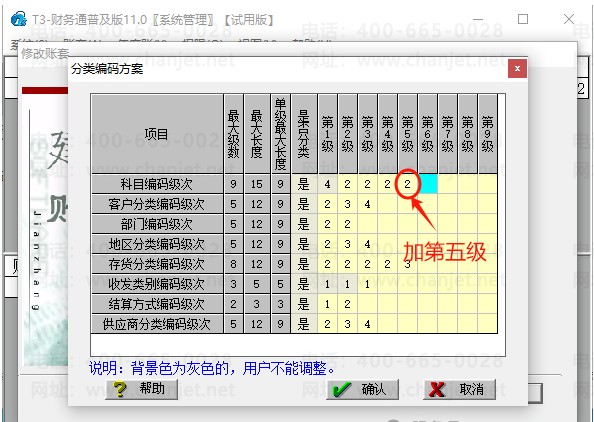Select circled 第5级 cell of 科目编码级次
Image resolution: width=594 pixels, height=422 pixels.
tap(407, 184)
